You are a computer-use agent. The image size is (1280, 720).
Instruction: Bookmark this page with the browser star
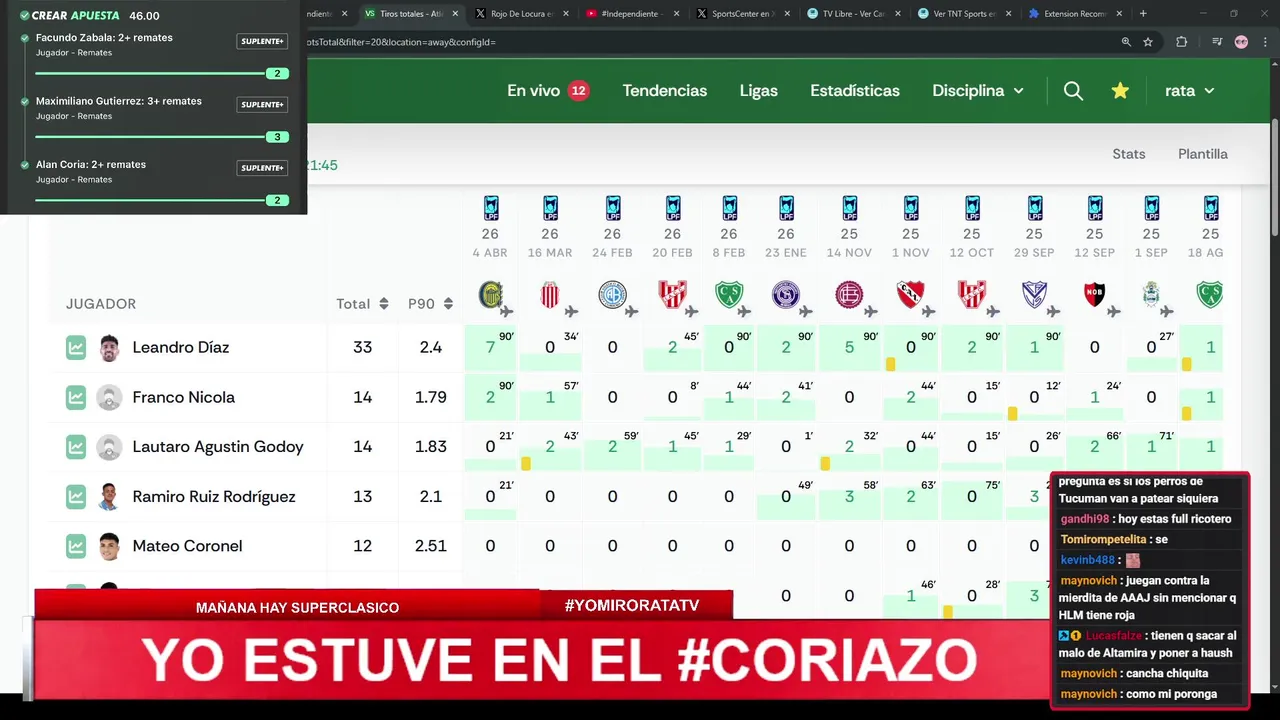pyautogui.click(x=1148, y=42)
